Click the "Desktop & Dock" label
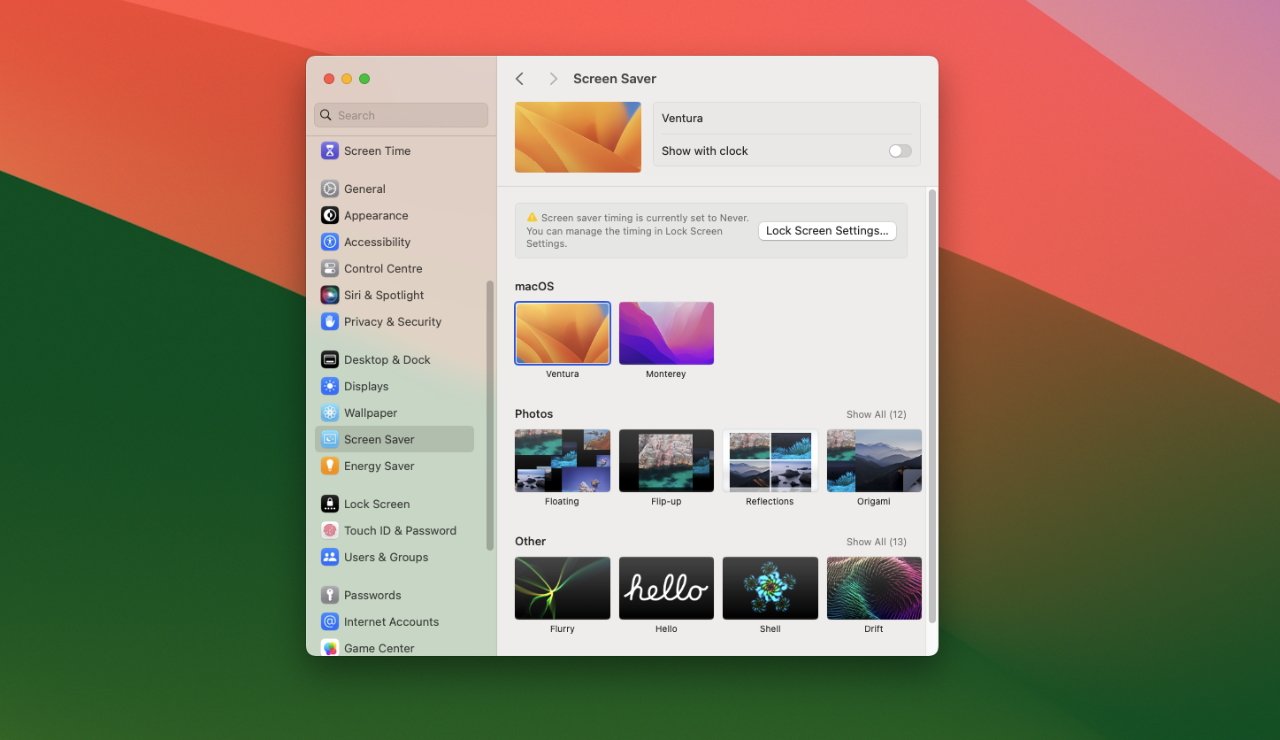1280x740 pixels. click(387, 360)
